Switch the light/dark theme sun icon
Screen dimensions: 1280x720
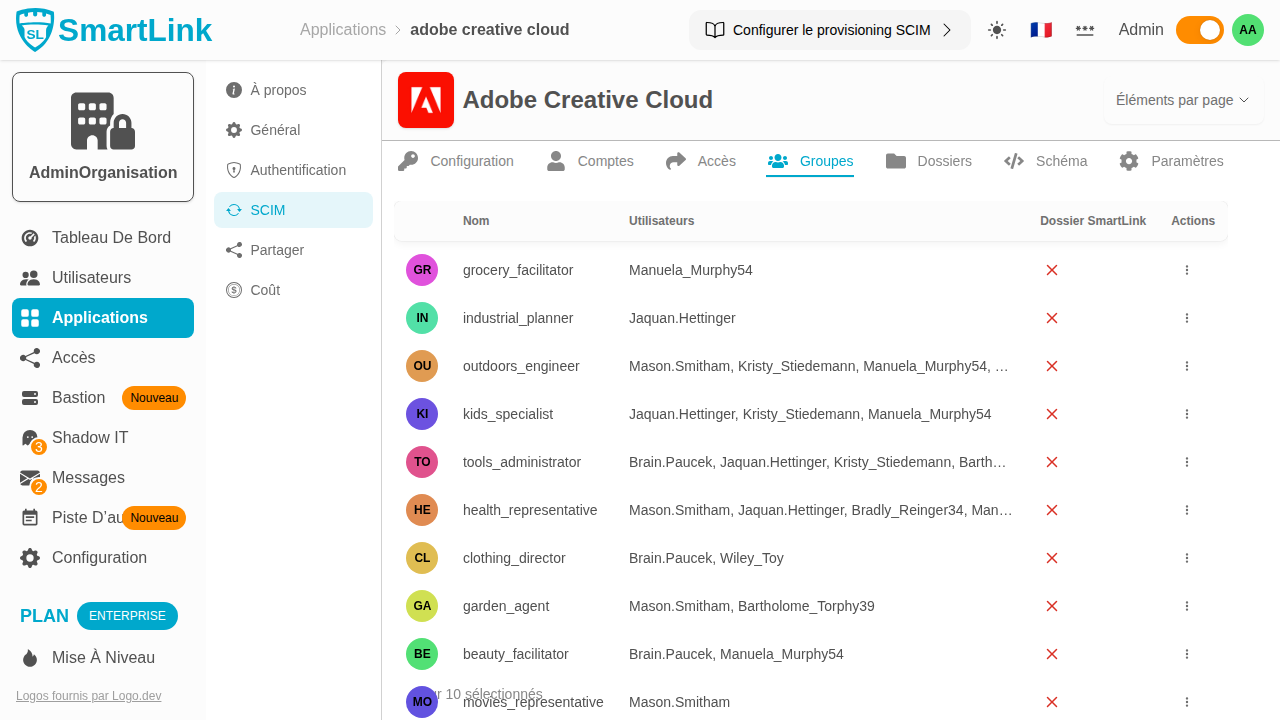tap(997, 30)
